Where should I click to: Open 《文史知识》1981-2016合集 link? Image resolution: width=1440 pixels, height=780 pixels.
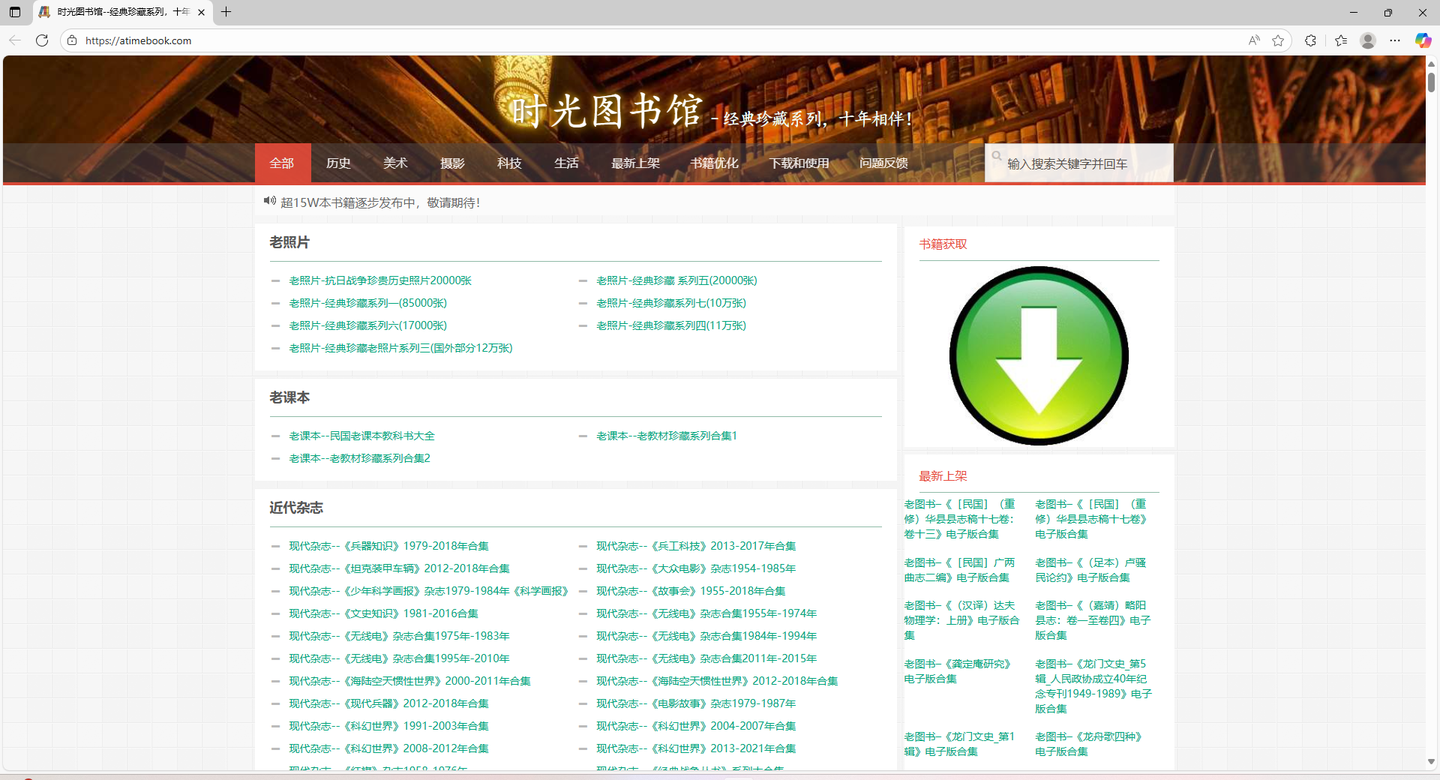pyautogui.click(x=384, y=613)
